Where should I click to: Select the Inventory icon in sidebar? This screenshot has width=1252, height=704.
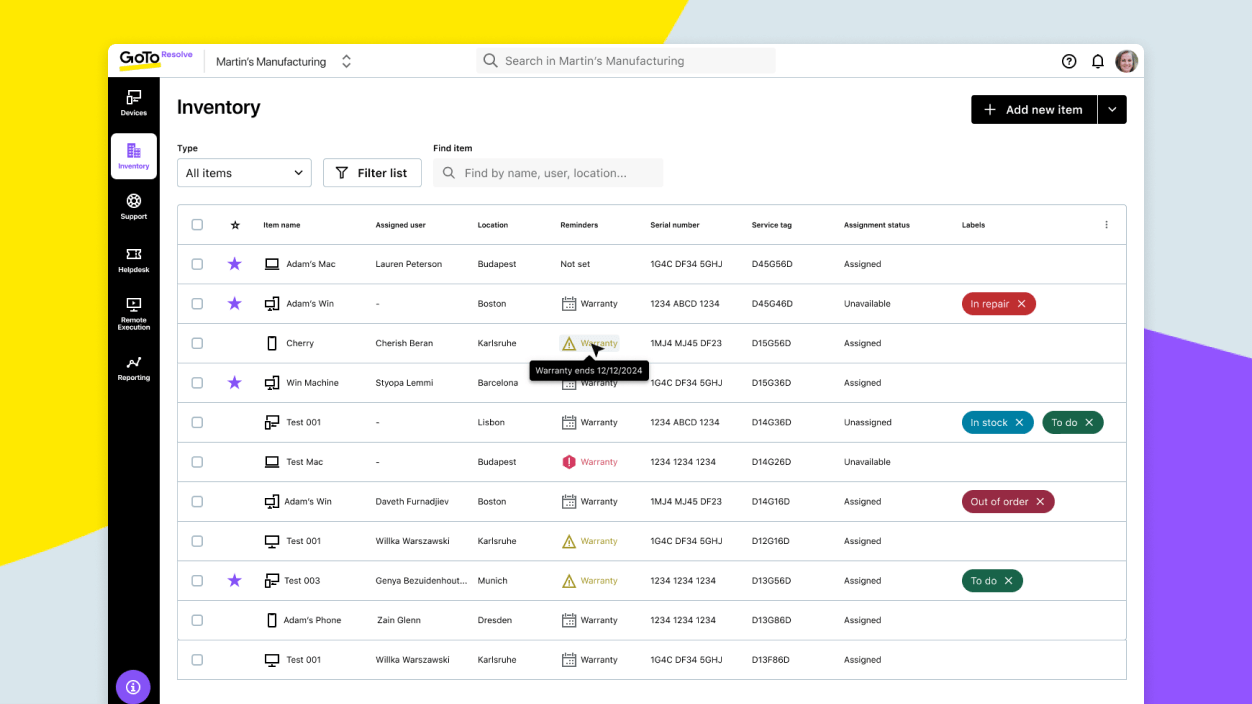click(x=133, y=155)
